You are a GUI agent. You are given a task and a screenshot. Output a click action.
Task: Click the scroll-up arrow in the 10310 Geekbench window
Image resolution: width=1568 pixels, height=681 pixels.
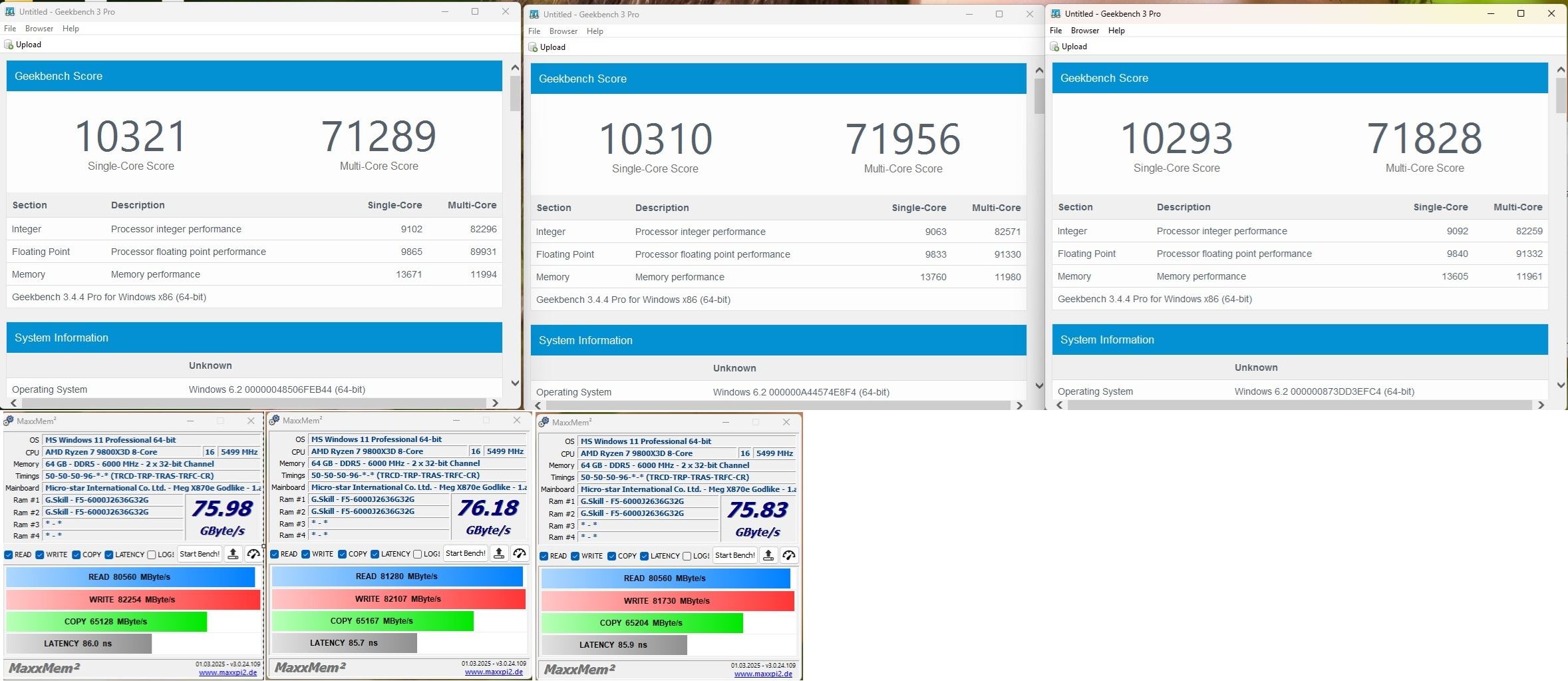click(1039, 70)
